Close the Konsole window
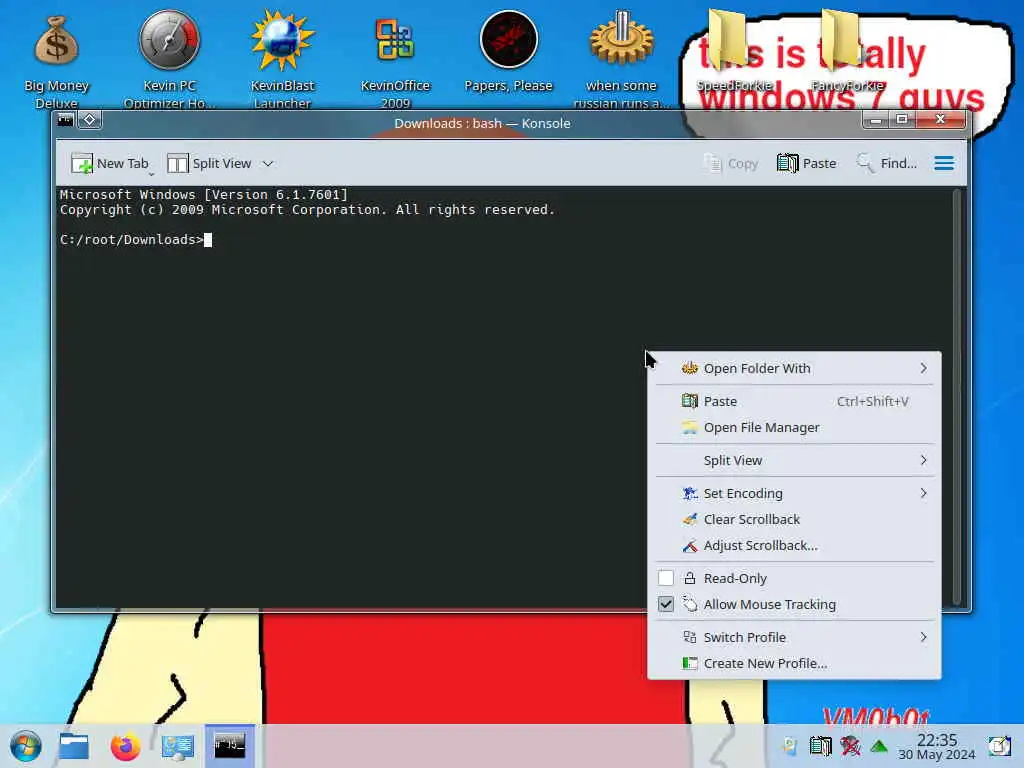 tap(940, 120)
